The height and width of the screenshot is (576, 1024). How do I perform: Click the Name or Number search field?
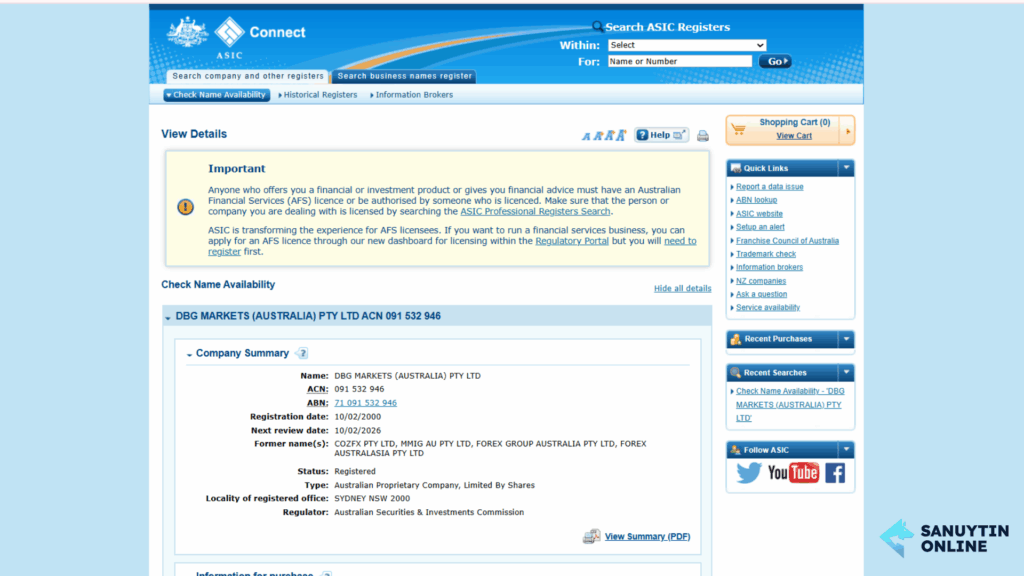[679, 61]
